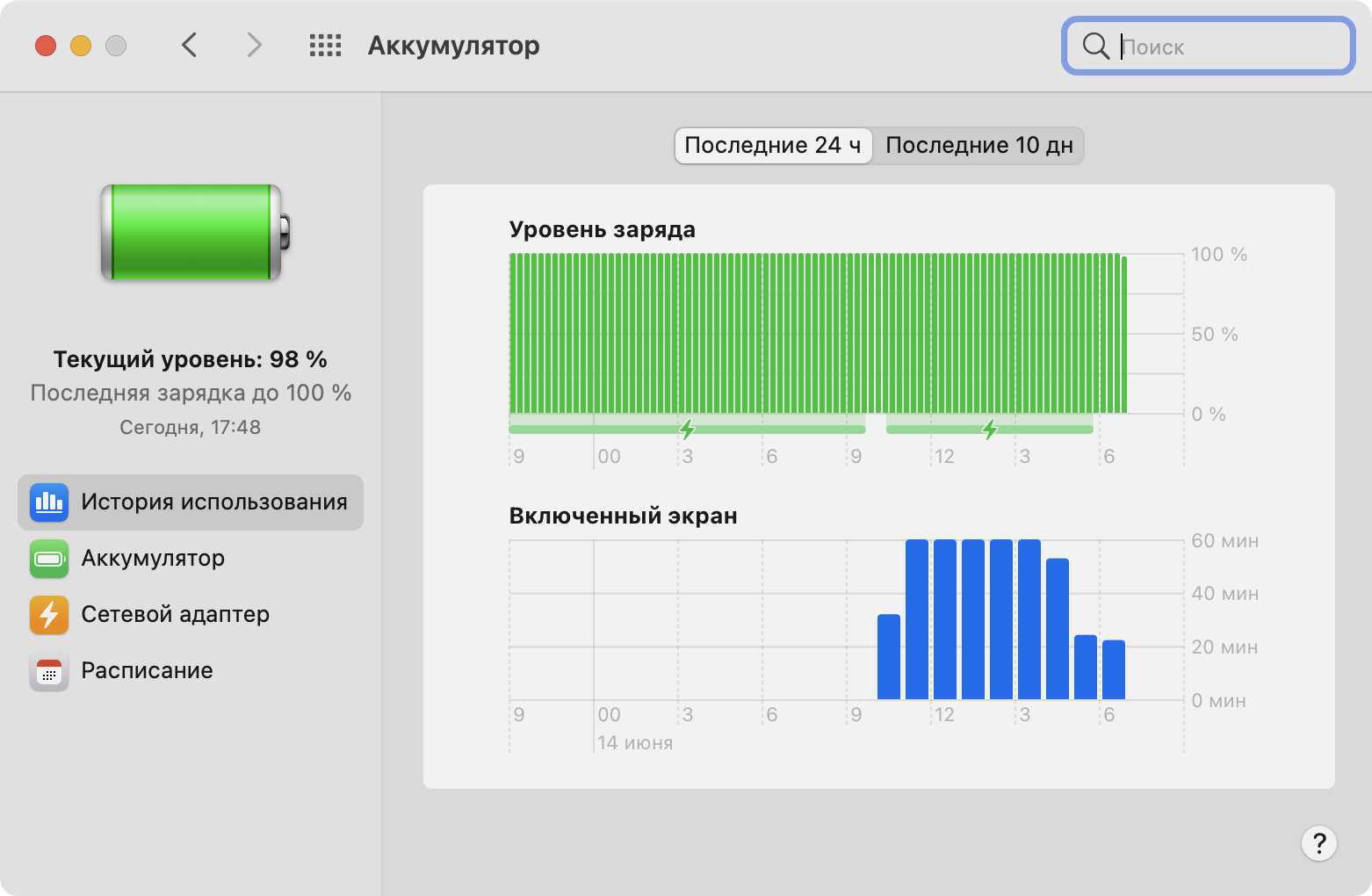
Task: Open the Аккумулятор sidebar section
Action: (153, 559)
